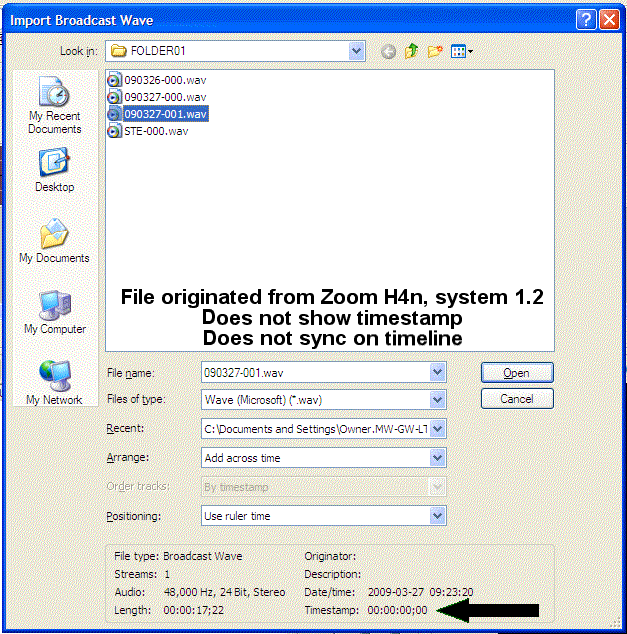The height and width of the screenshot is (634, 627).
Task: Open My Network places
Action: [54, 383]
